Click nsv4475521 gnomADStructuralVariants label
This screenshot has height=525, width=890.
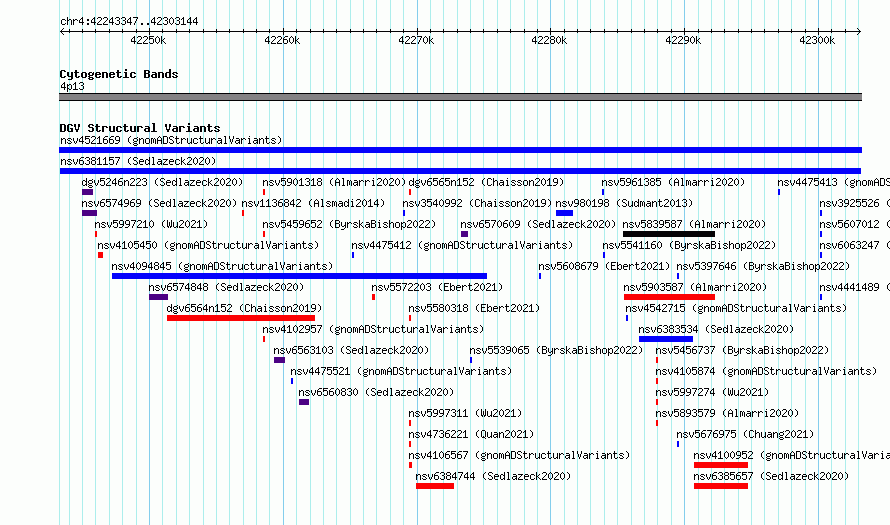pos(401,371)
